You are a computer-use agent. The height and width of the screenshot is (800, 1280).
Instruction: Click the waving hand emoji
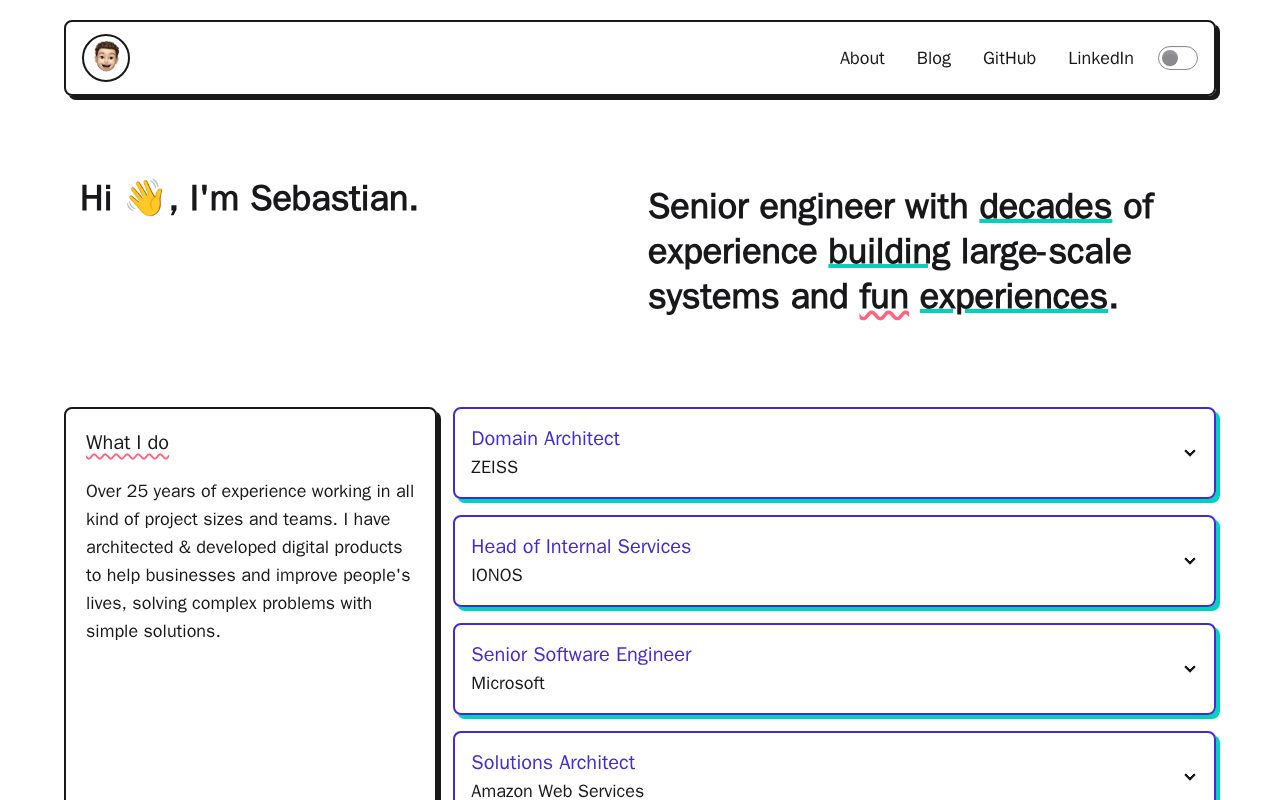pos(145,198)
